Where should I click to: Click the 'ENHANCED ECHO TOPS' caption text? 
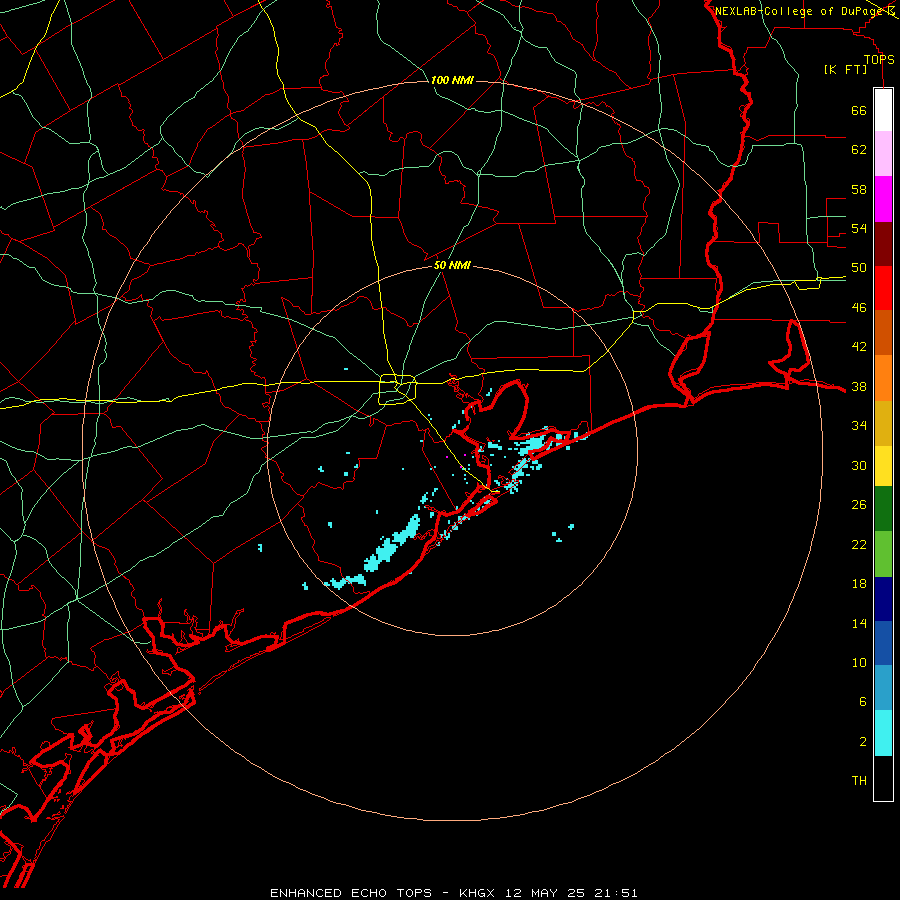pyautogui.click(x=351, y=893)
